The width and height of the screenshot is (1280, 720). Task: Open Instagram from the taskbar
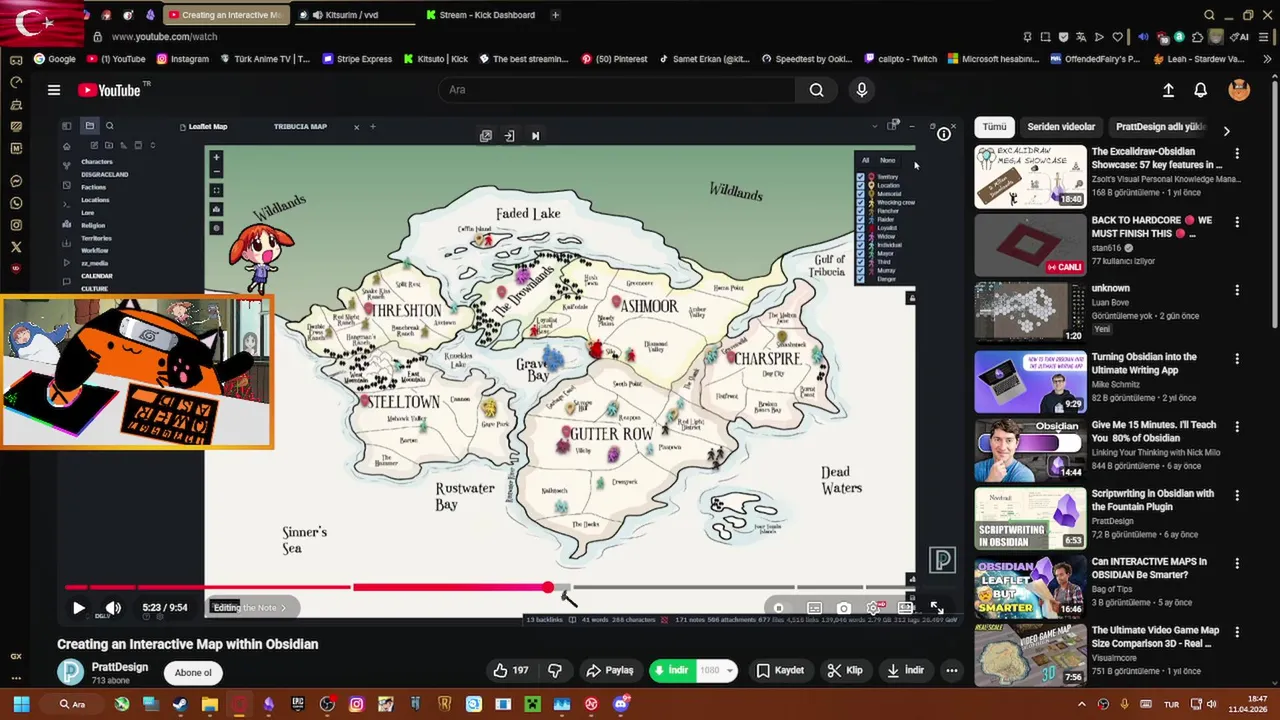(x=356, y=704)
